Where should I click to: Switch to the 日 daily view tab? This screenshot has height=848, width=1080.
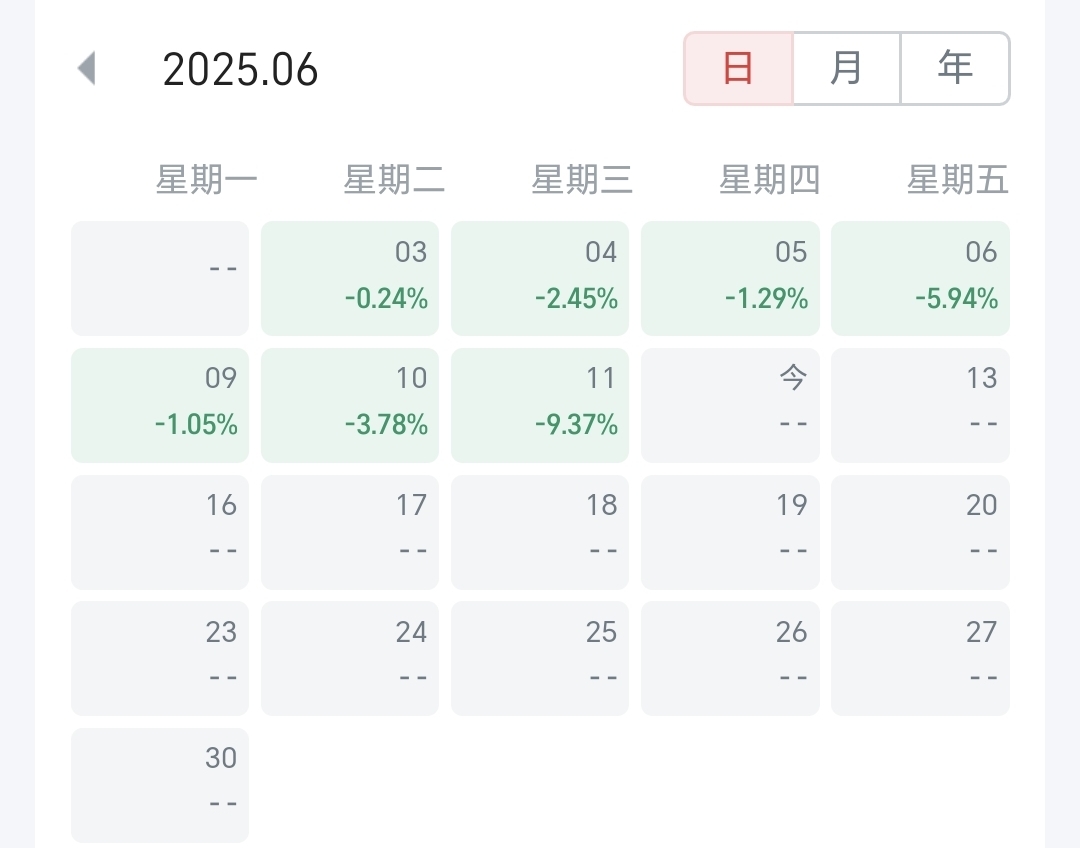pos(738,68)
